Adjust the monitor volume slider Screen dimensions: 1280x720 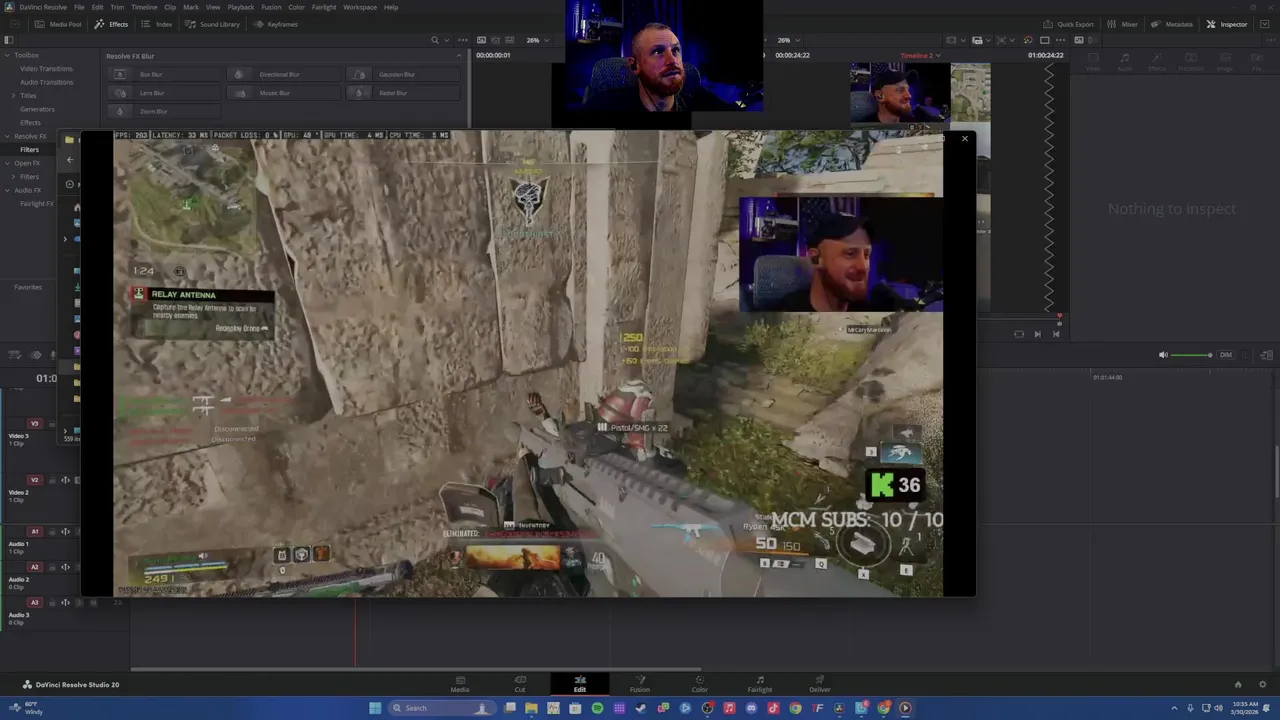[1192, 355]
